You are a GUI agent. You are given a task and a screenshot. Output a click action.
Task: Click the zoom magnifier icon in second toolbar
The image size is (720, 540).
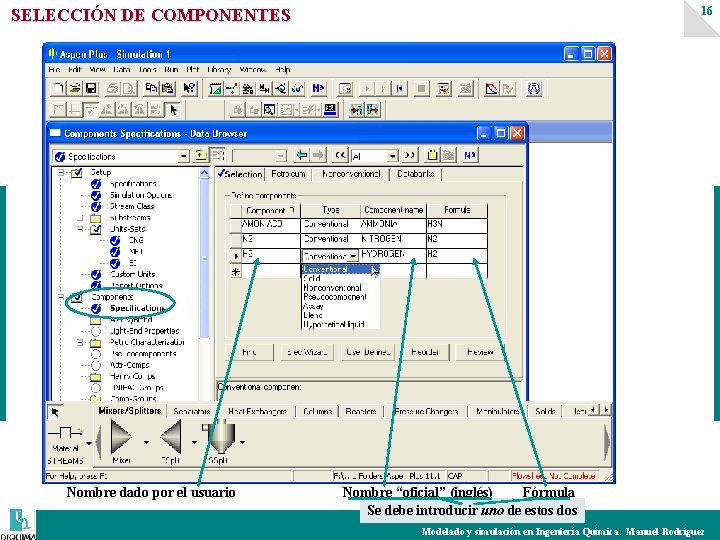point(270,110)
